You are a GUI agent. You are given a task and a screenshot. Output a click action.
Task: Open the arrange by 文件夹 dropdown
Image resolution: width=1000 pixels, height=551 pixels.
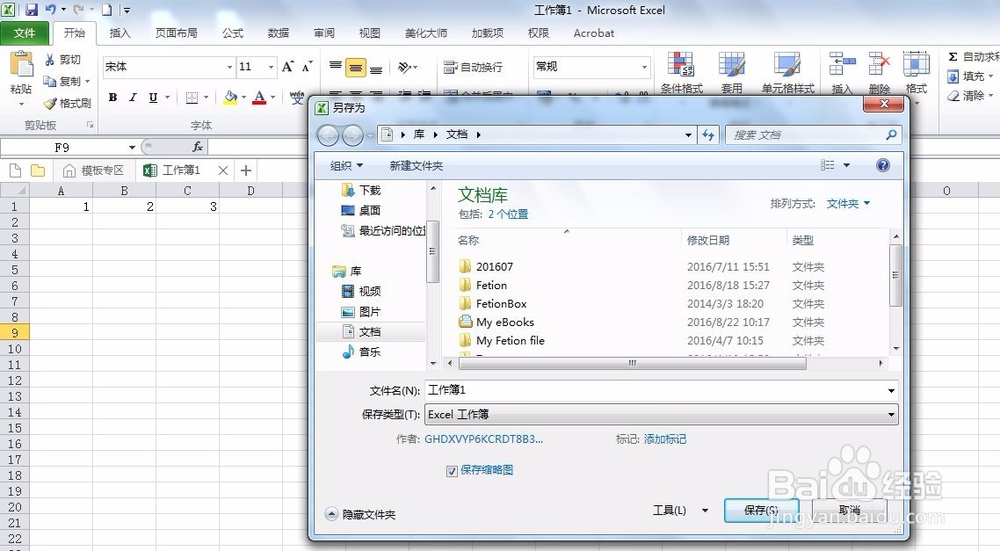pos(848,204)
